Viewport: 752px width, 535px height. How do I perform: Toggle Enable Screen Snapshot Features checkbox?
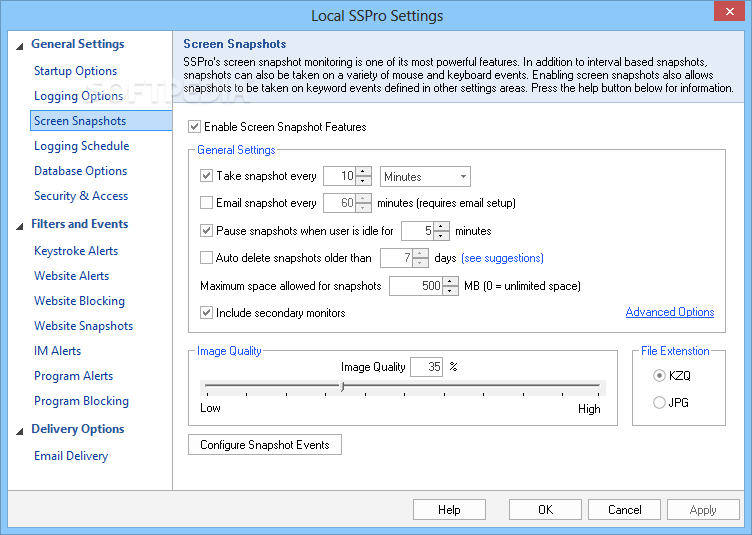pos(194,127)
